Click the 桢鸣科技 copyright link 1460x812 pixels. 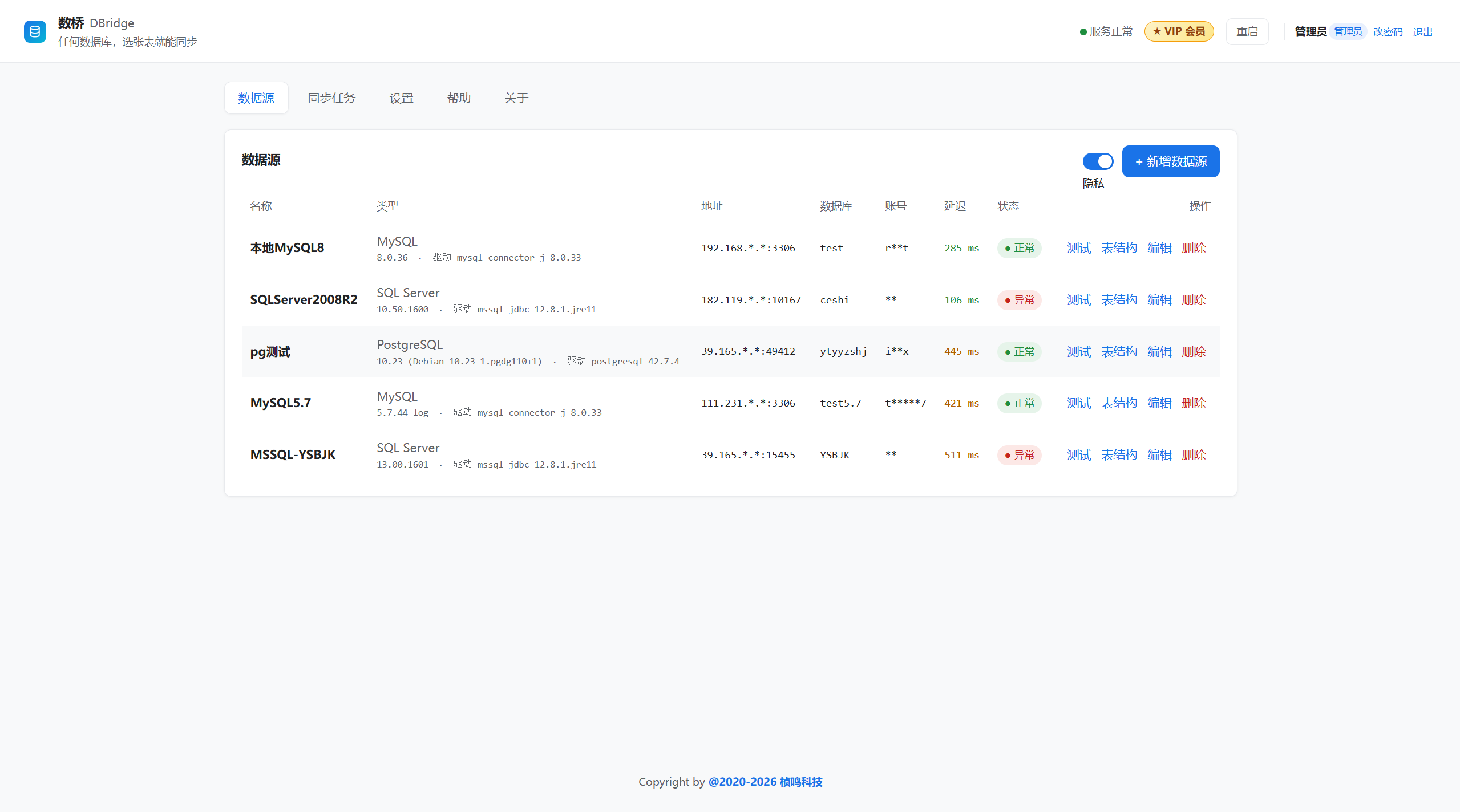(x=765, y=782)
